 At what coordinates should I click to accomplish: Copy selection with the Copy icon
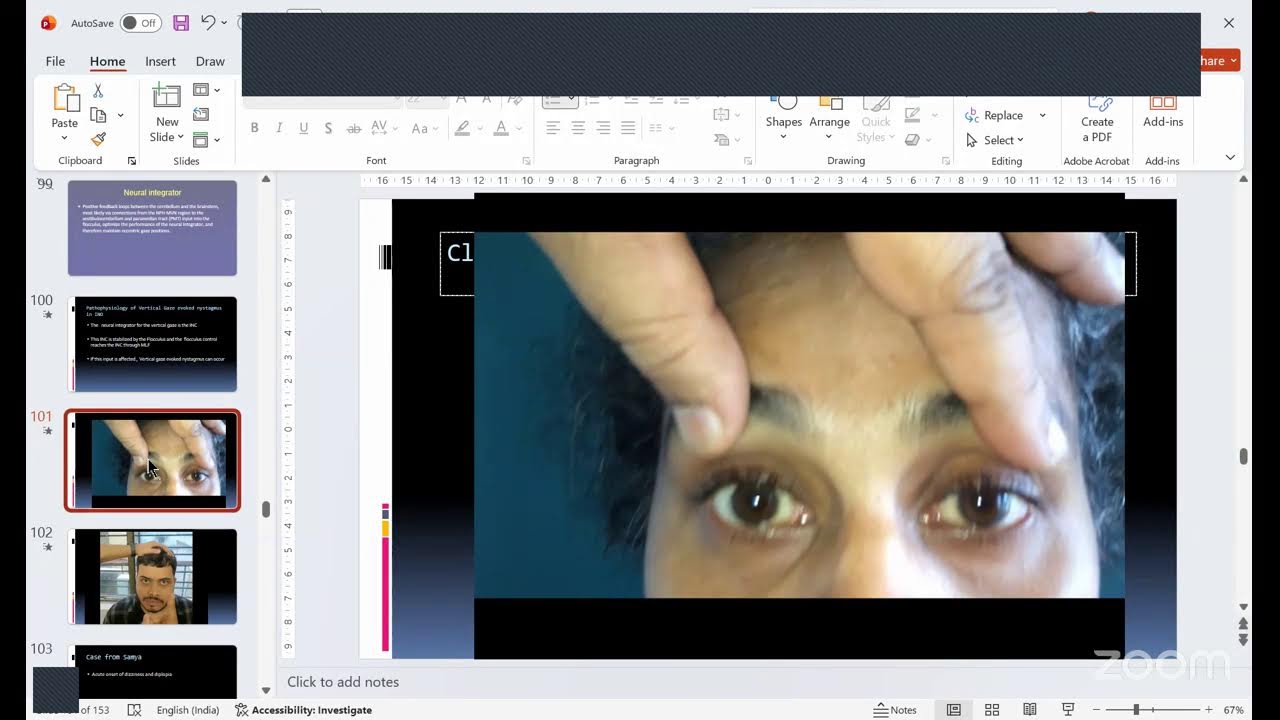pyautogui.click(x=98, y=115)
